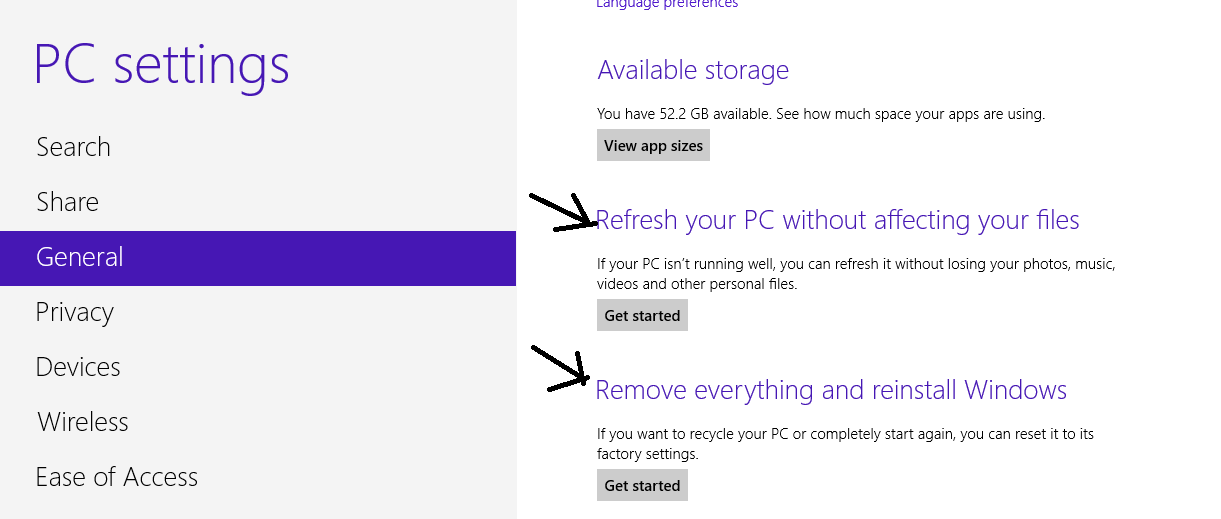
Task: Open the Language preferences link
Action: (x=667, y=4)
